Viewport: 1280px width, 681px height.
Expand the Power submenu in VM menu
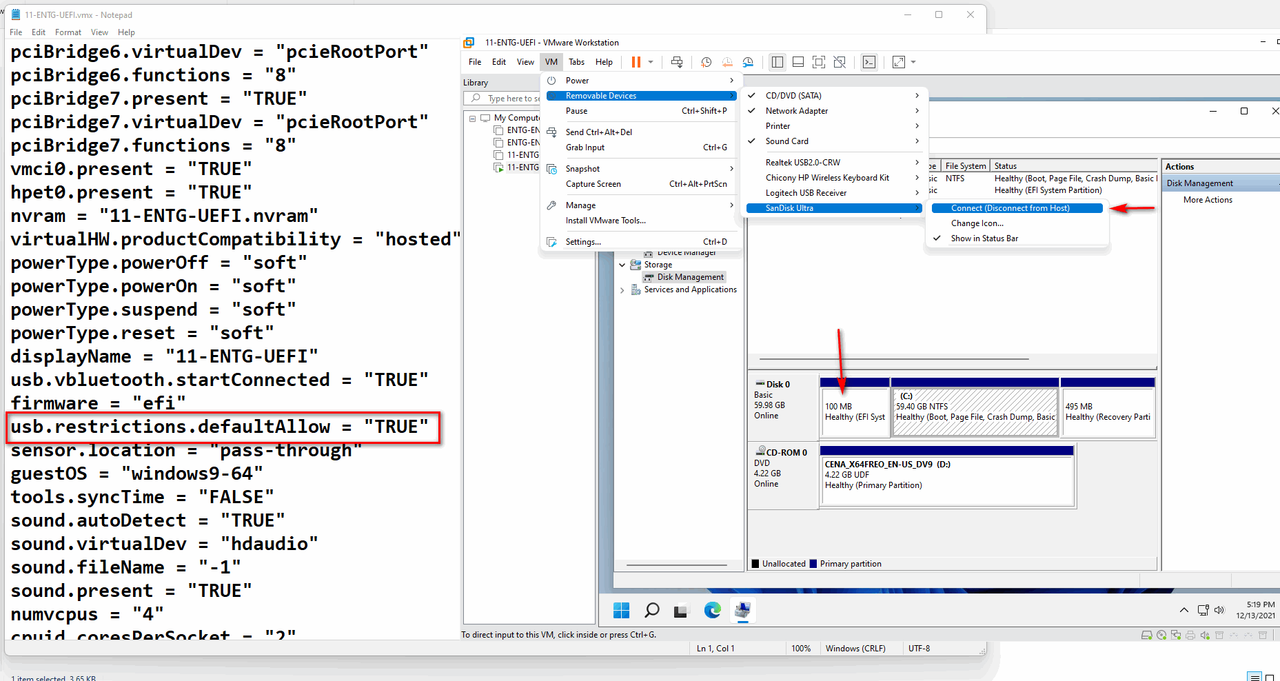pyautogui.click(x=640, y=80)
